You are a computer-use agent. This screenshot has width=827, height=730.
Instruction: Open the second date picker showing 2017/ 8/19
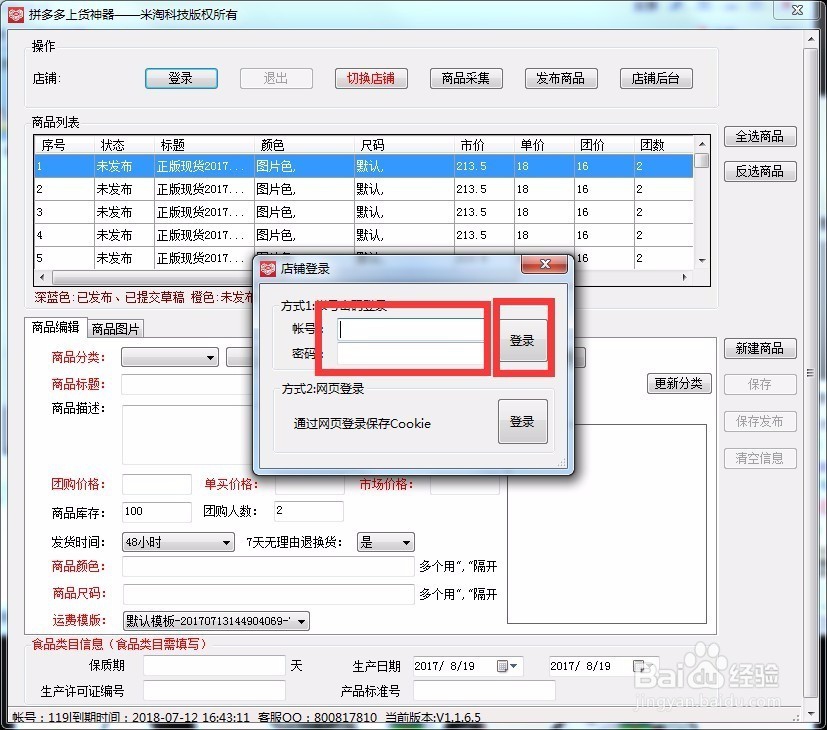[x=603, y=666]
